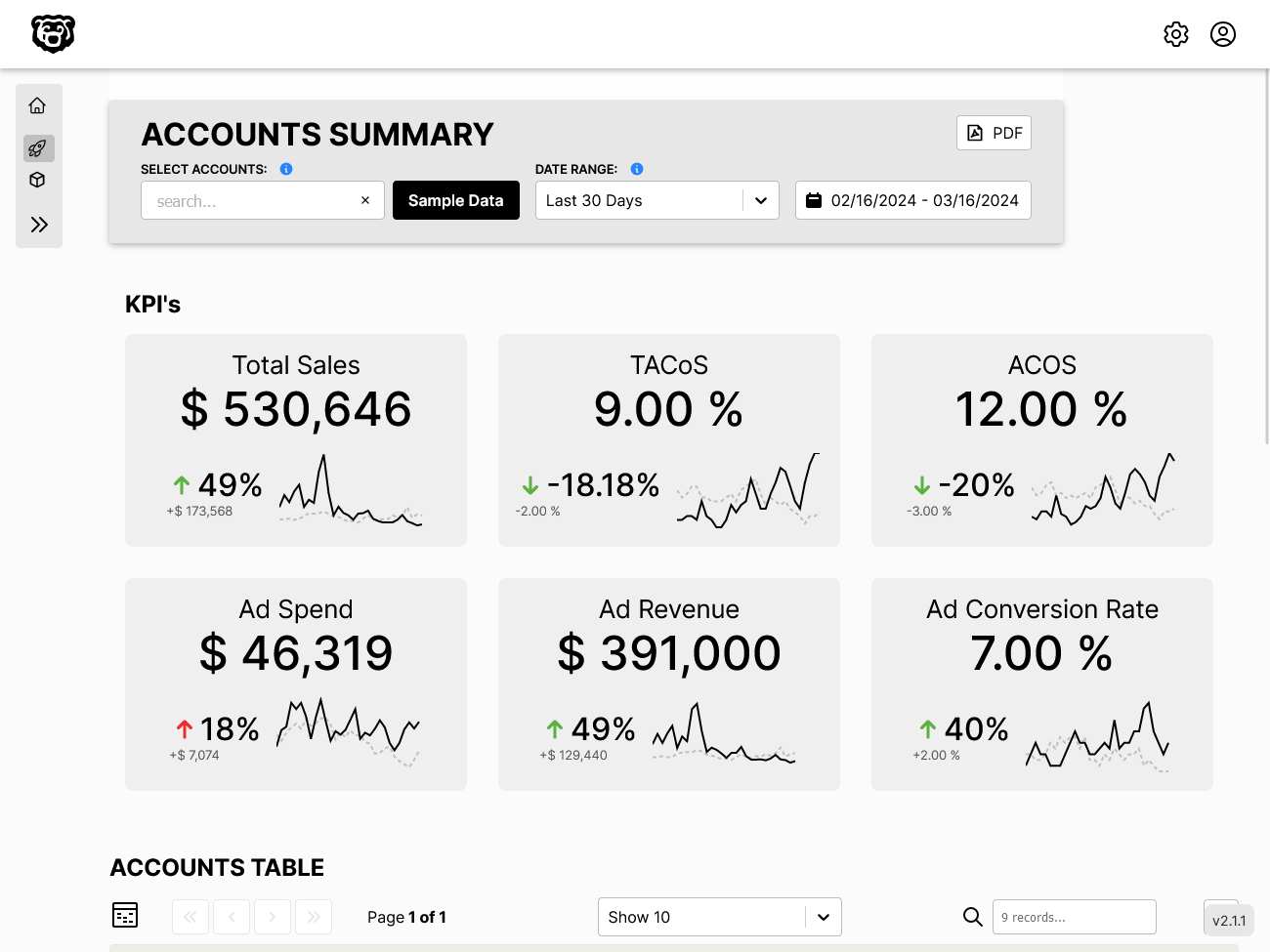
Task: Click info icon next to Date Range
Action: [x=637, y=169]
